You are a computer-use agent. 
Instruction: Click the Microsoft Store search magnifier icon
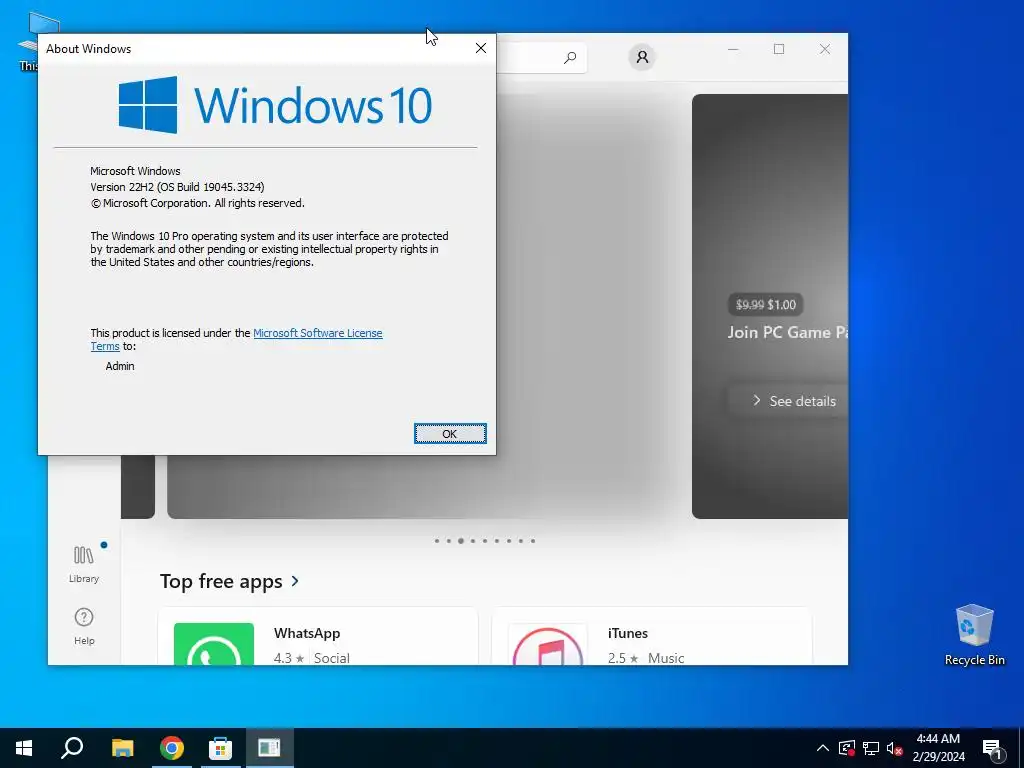pos(569,57)
